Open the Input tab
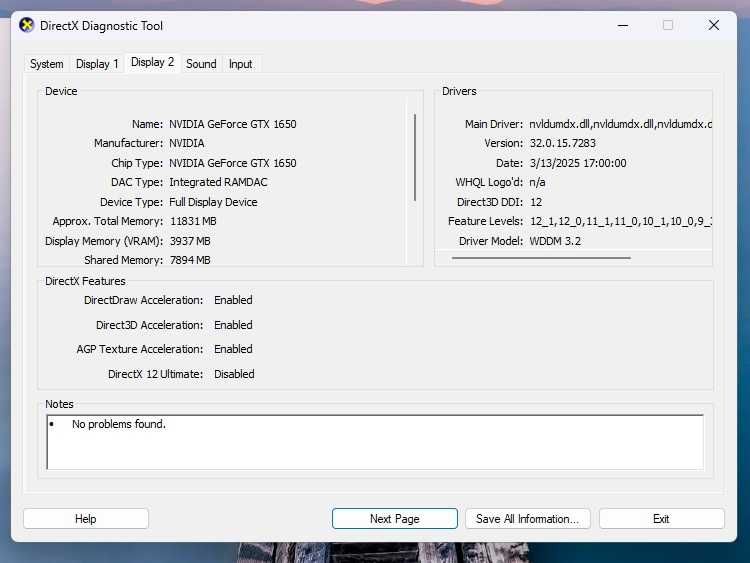 click(x=240, y=64)
